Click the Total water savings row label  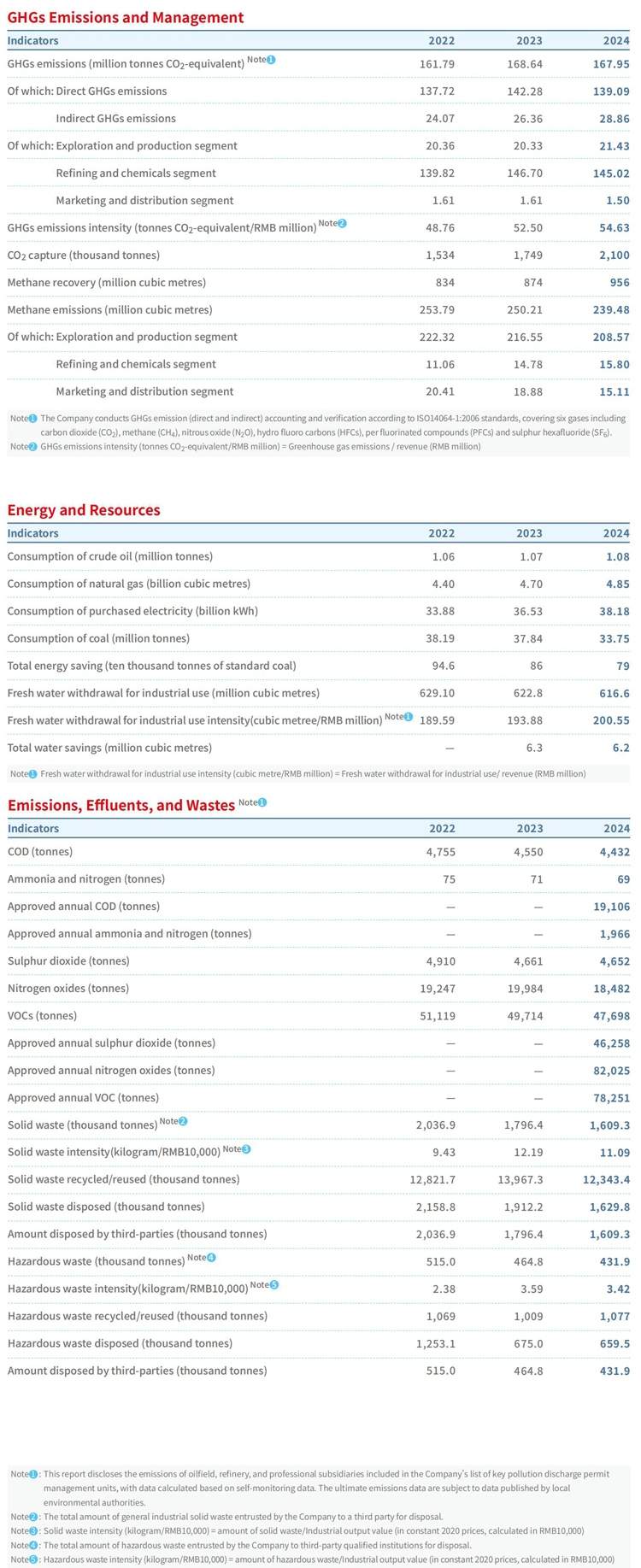(x=109, y=748)
